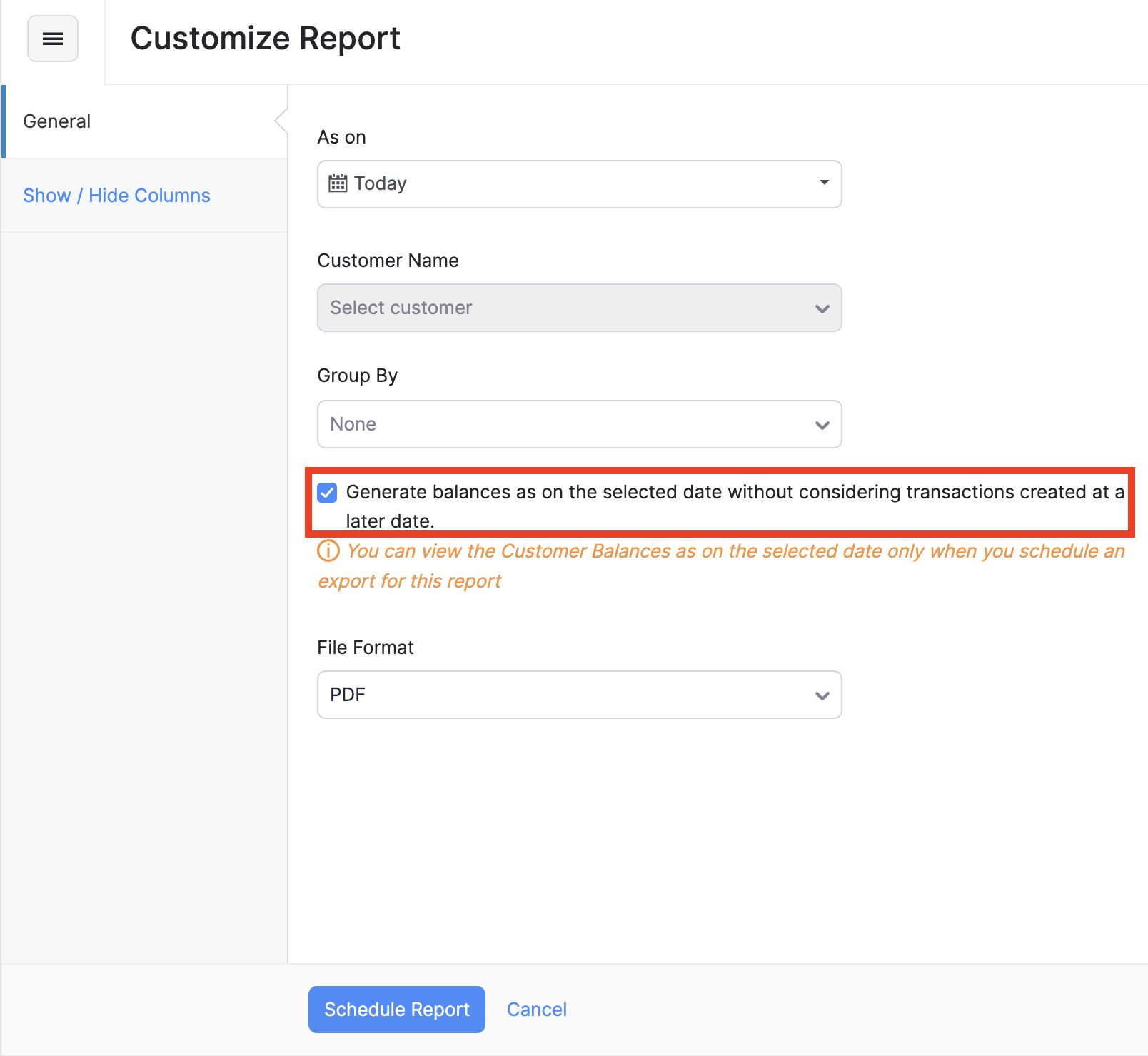This screenshot has height=1056, width=1148.
Task: Click the chevron on the Group By dropdown
Action: click(822, 424)
